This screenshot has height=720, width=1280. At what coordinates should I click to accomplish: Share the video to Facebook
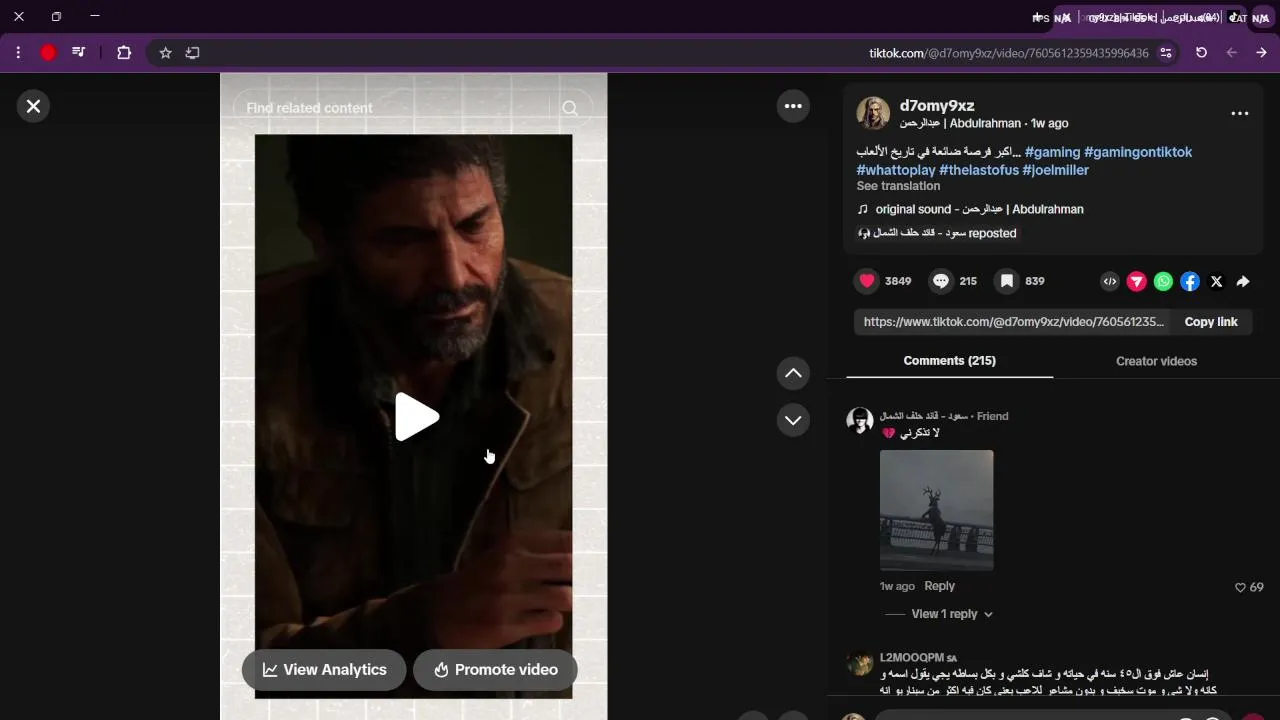[1190, 282]
